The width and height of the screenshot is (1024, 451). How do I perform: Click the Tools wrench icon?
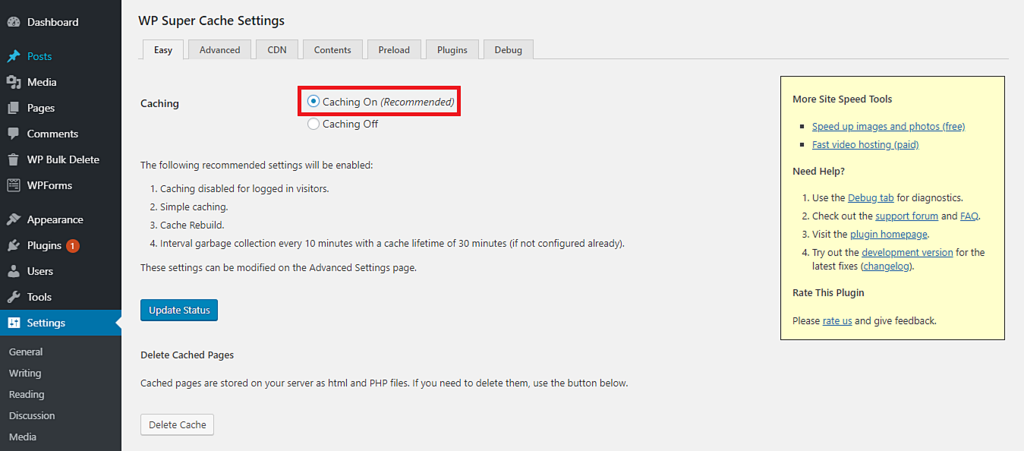(x=13, y=297)
